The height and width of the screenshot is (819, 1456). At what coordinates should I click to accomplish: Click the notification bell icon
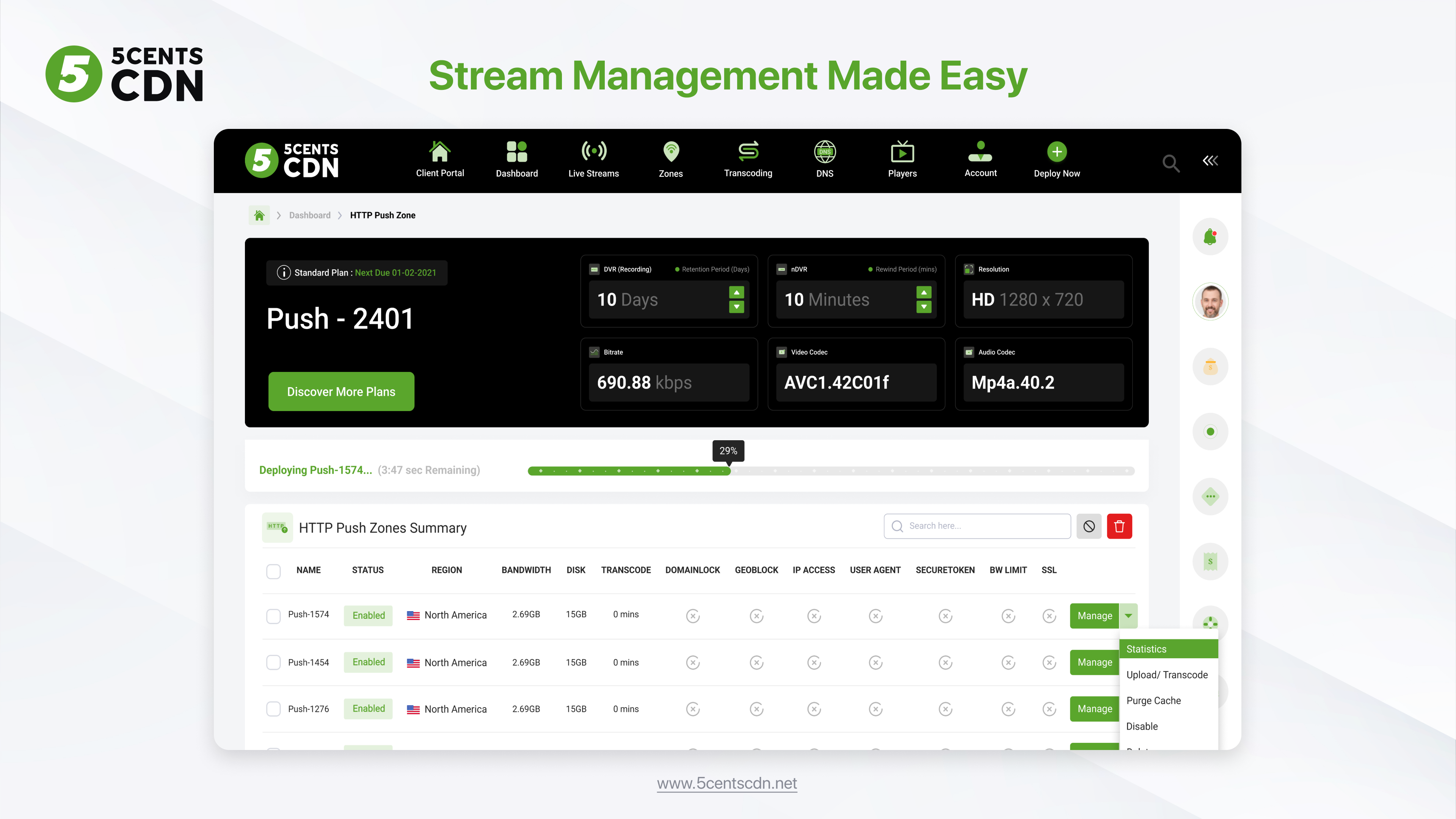[1210, 236]
